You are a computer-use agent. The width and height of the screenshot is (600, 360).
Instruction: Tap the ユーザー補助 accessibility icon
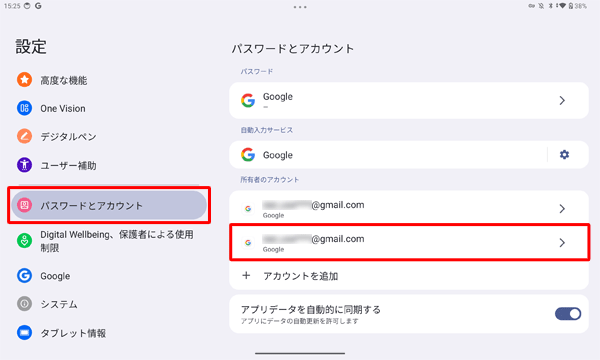24,165
